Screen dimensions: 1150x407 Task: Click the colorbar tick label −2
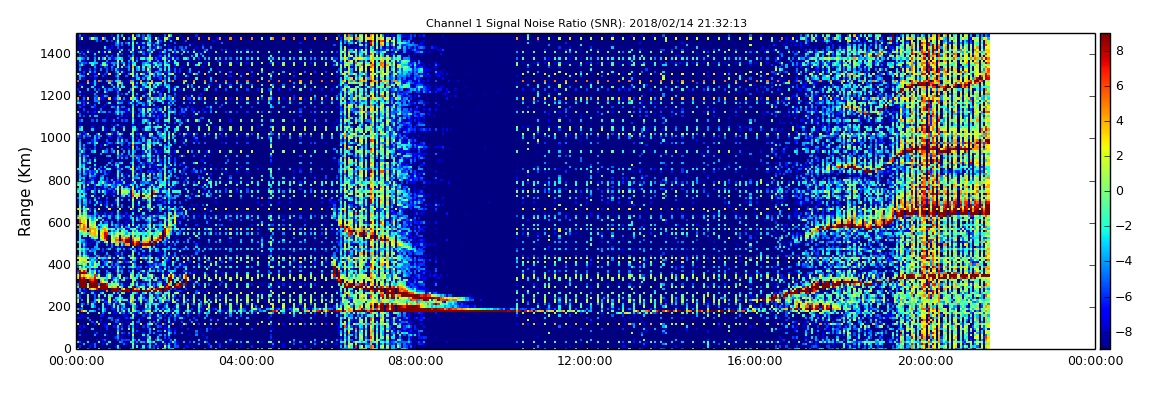tap(1124, 226)
